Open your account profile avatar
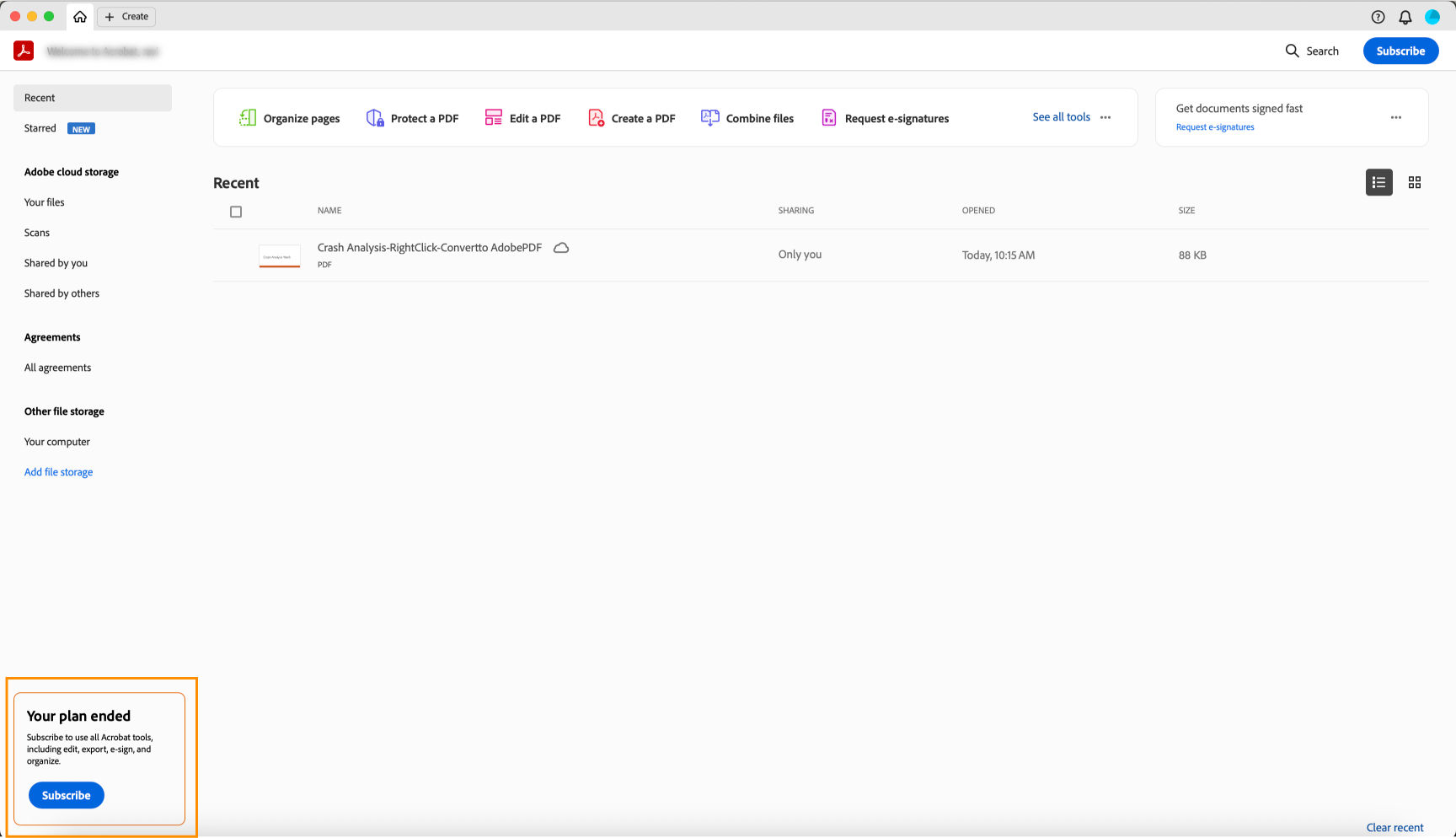 coord(1432,17)
